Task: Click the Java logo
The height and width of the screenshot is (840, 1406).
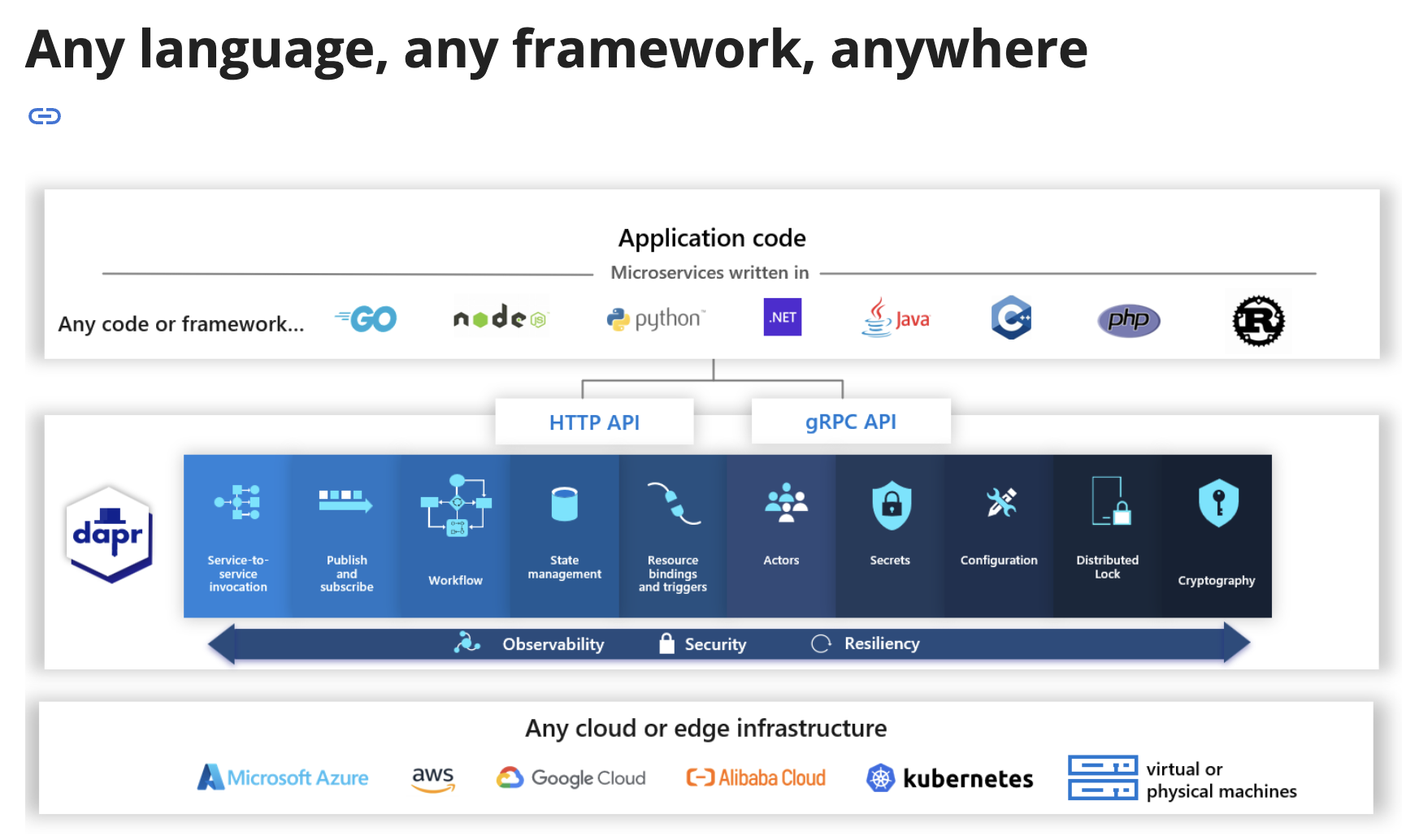Action: (x=896, y=317)
